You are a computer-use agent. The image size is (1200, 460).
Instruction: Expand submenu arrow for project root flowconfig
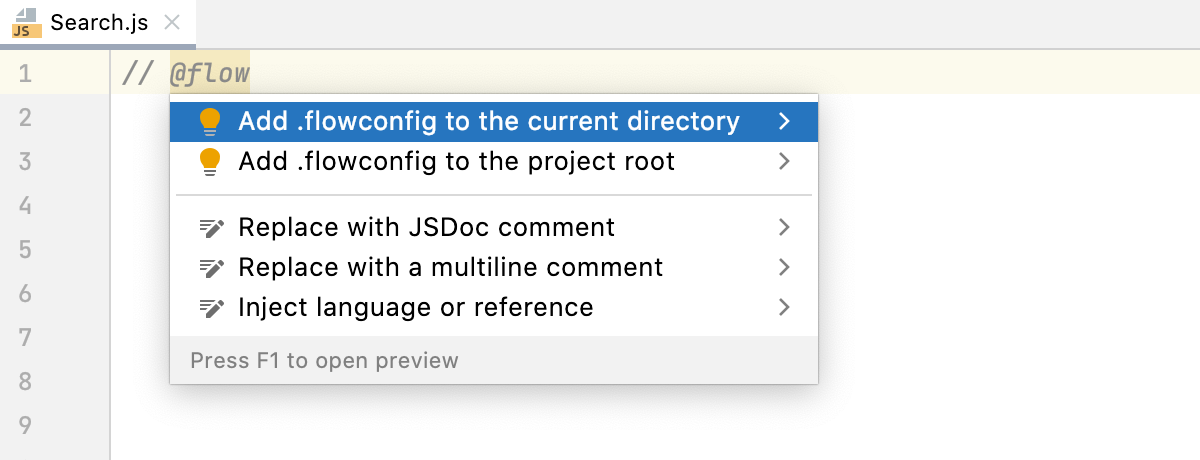pyautogui.click(x=785, y=161)
